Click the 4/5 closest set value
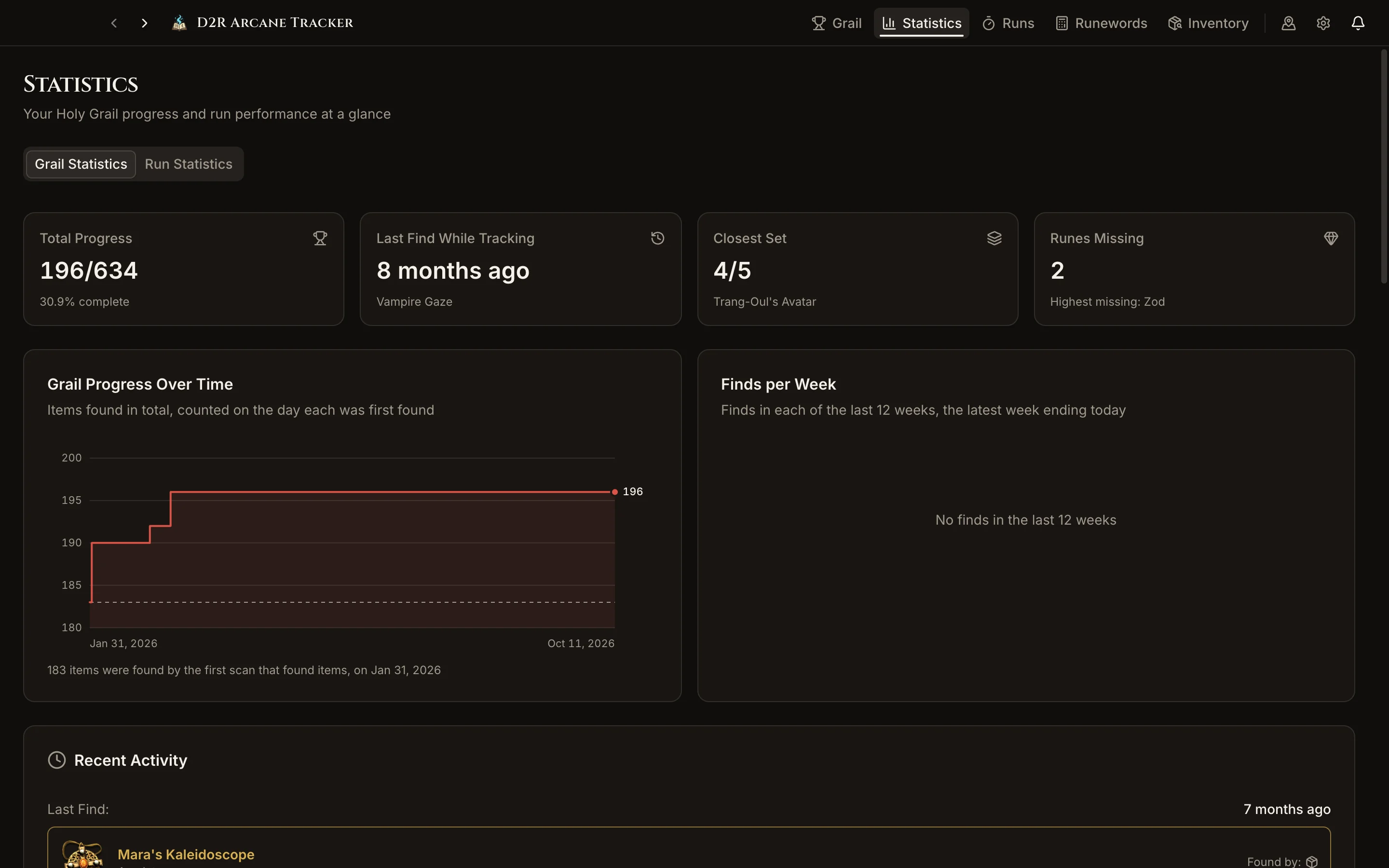Viewport: 1389px width, 868px height. [733, 271]
